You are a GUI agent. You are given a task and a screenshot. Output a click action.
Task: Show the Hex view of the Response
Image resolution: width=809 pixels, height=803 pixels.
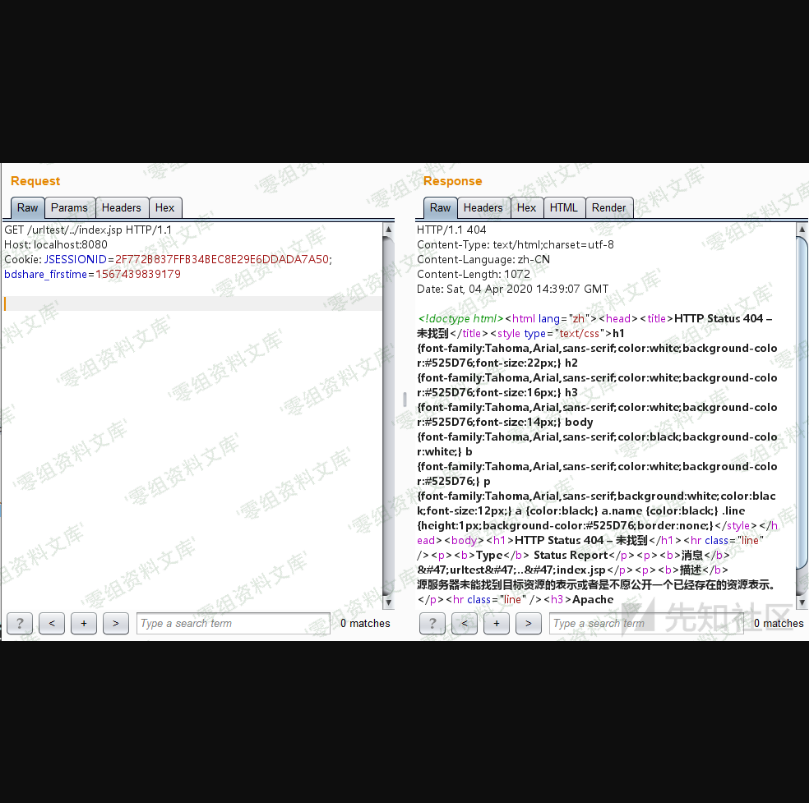(x=527, y=208)
